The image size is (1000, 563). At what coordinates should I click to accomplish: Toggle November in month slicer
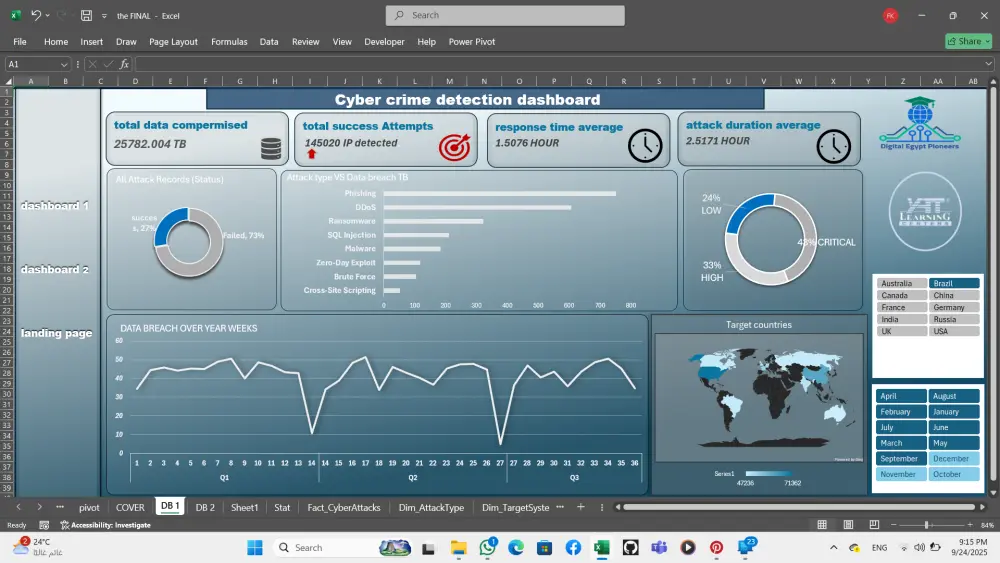(901, 474)
